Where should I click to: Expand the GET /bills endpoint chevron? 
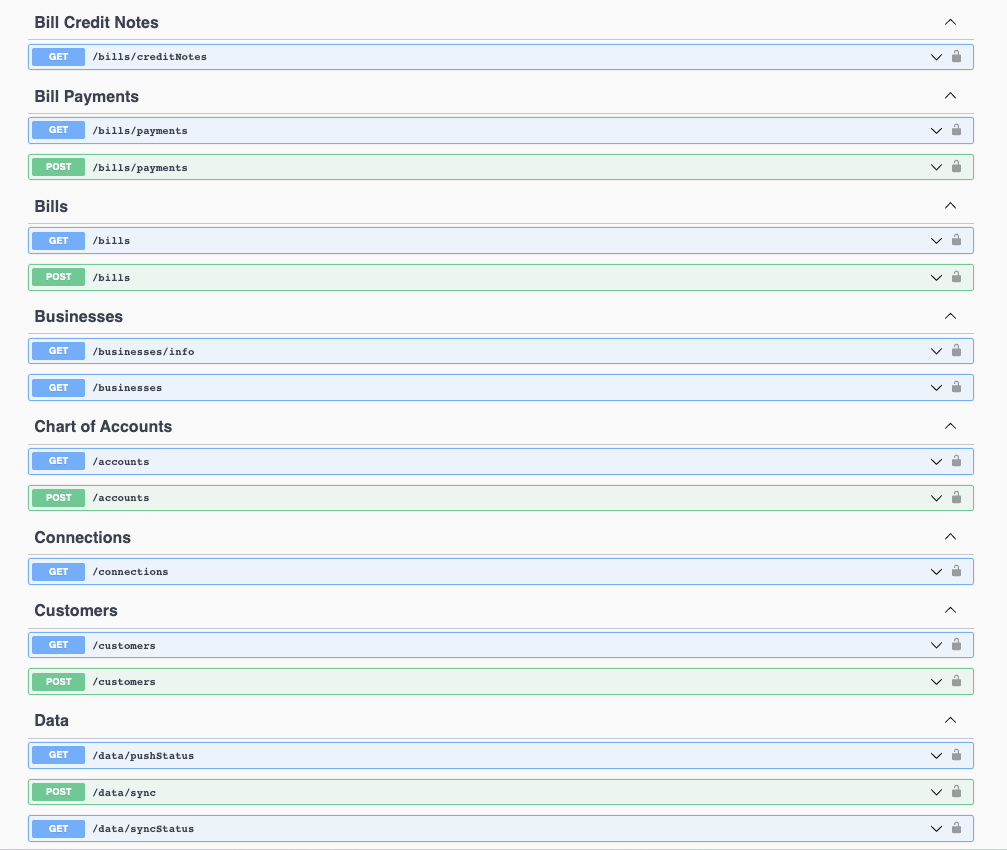click(x=936, y=240)
